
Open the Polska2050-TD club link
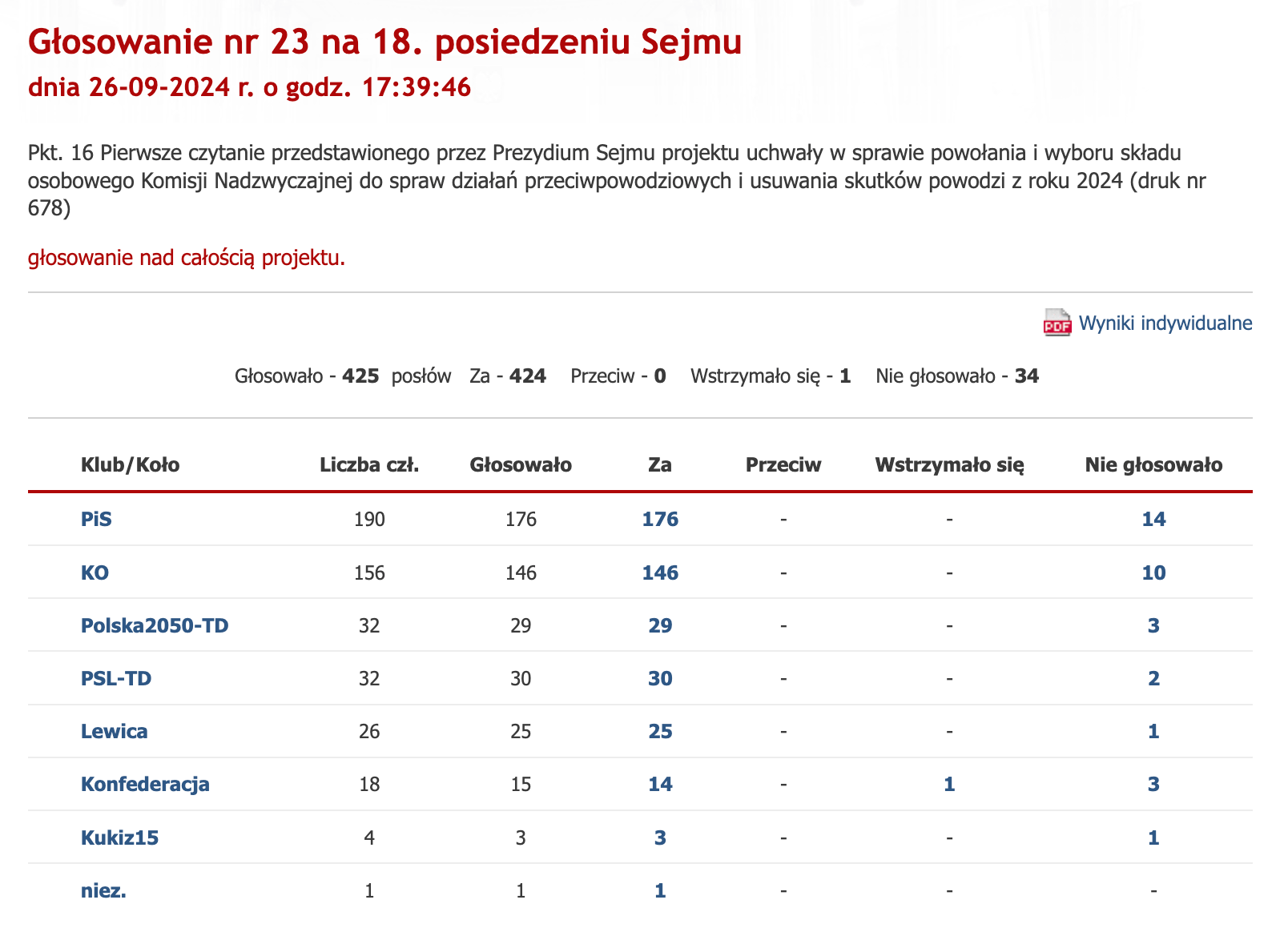tap(155, 625)
